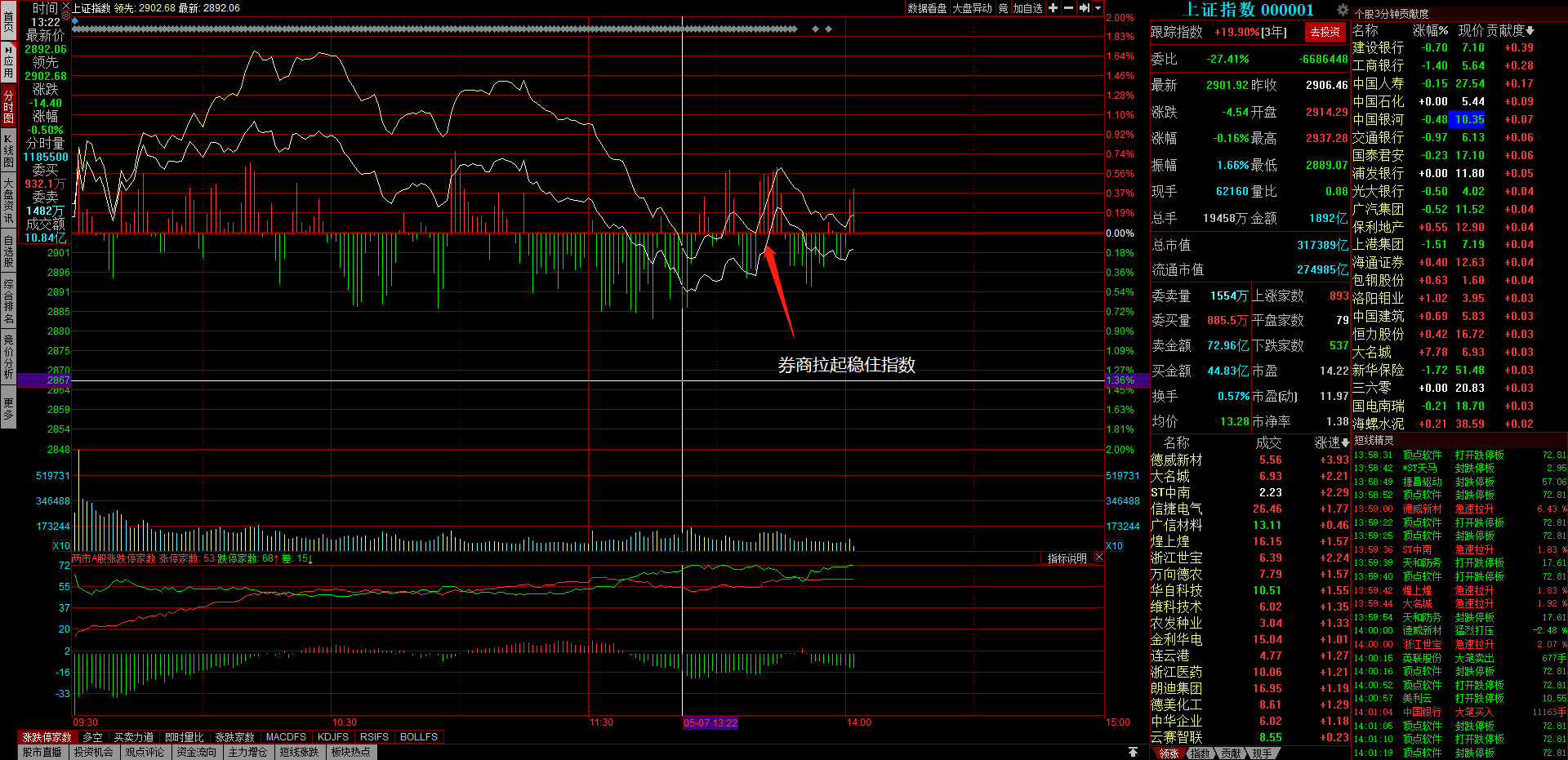The height and width of the screenshot is (760, 1568).
Task: Switch to the 买卖力道 indicator tab
Action: [x=134, y=737]
